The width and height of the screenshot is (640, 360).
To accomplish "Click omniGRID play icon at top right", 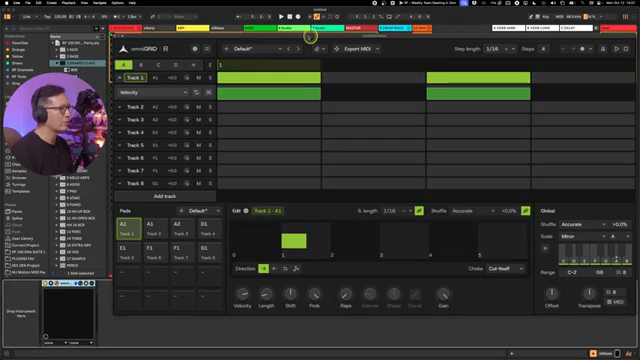I will [617, 49].
